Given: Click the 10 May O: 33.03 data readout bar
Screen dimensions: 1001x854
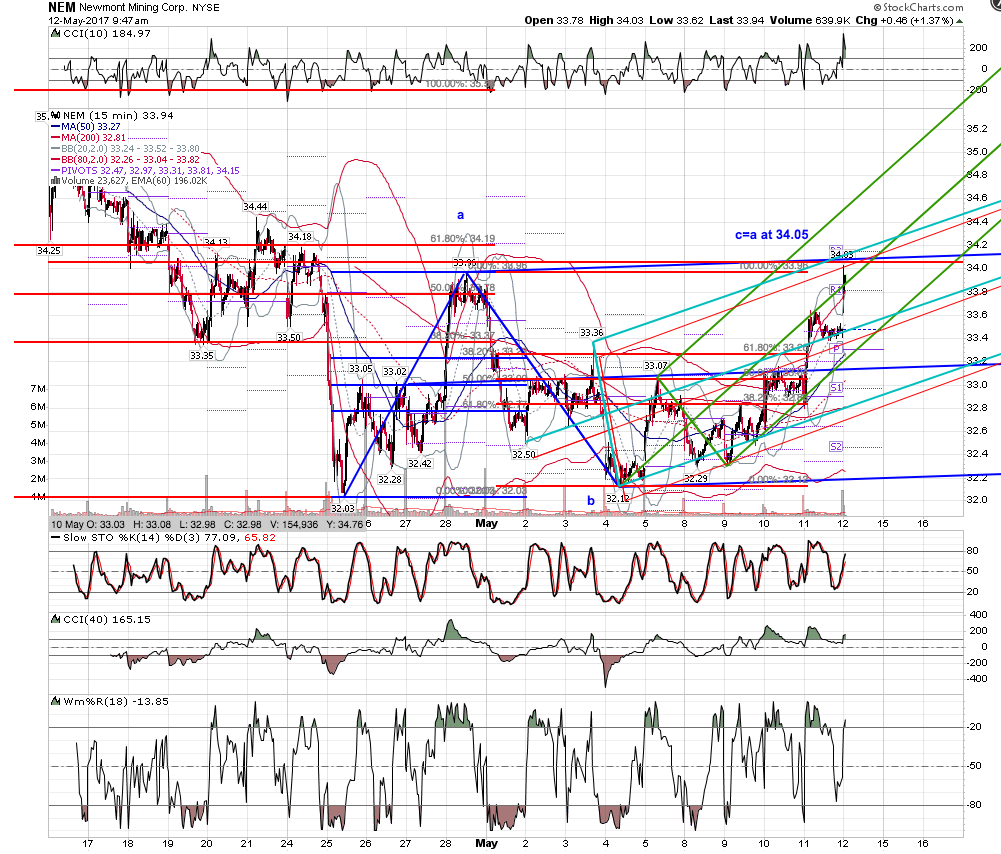Looking at the screenshot, I should [x=207, y=525].
